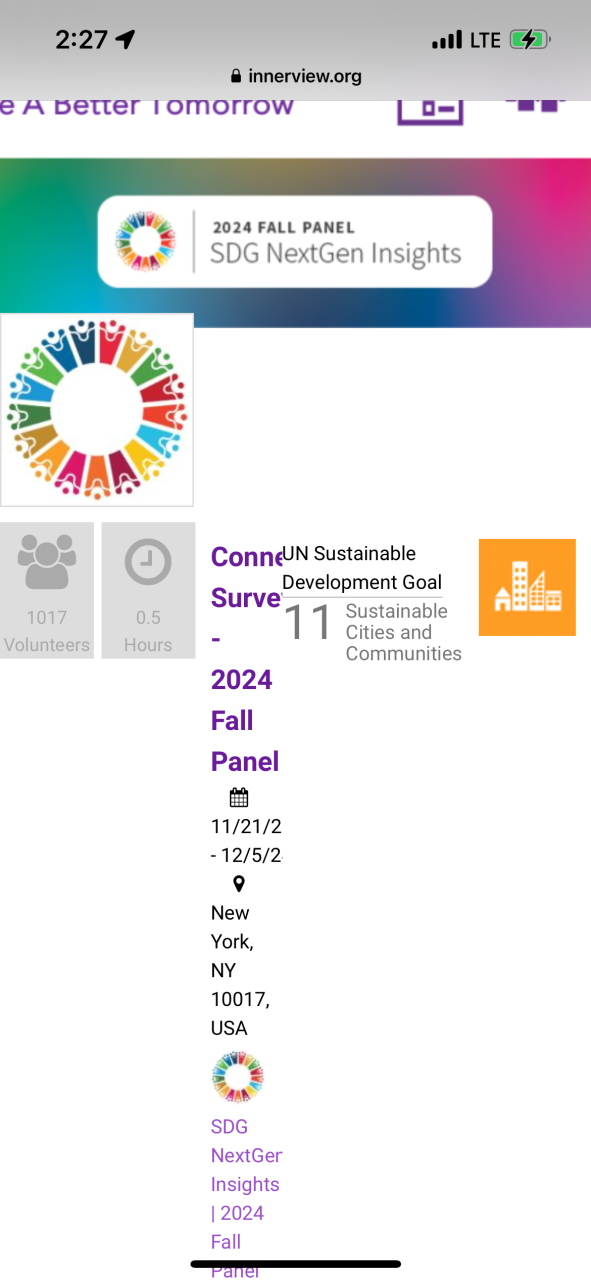Tap the orange Sustainable Cities goal icon
The image size is (591, 1280).
[527, 587]
